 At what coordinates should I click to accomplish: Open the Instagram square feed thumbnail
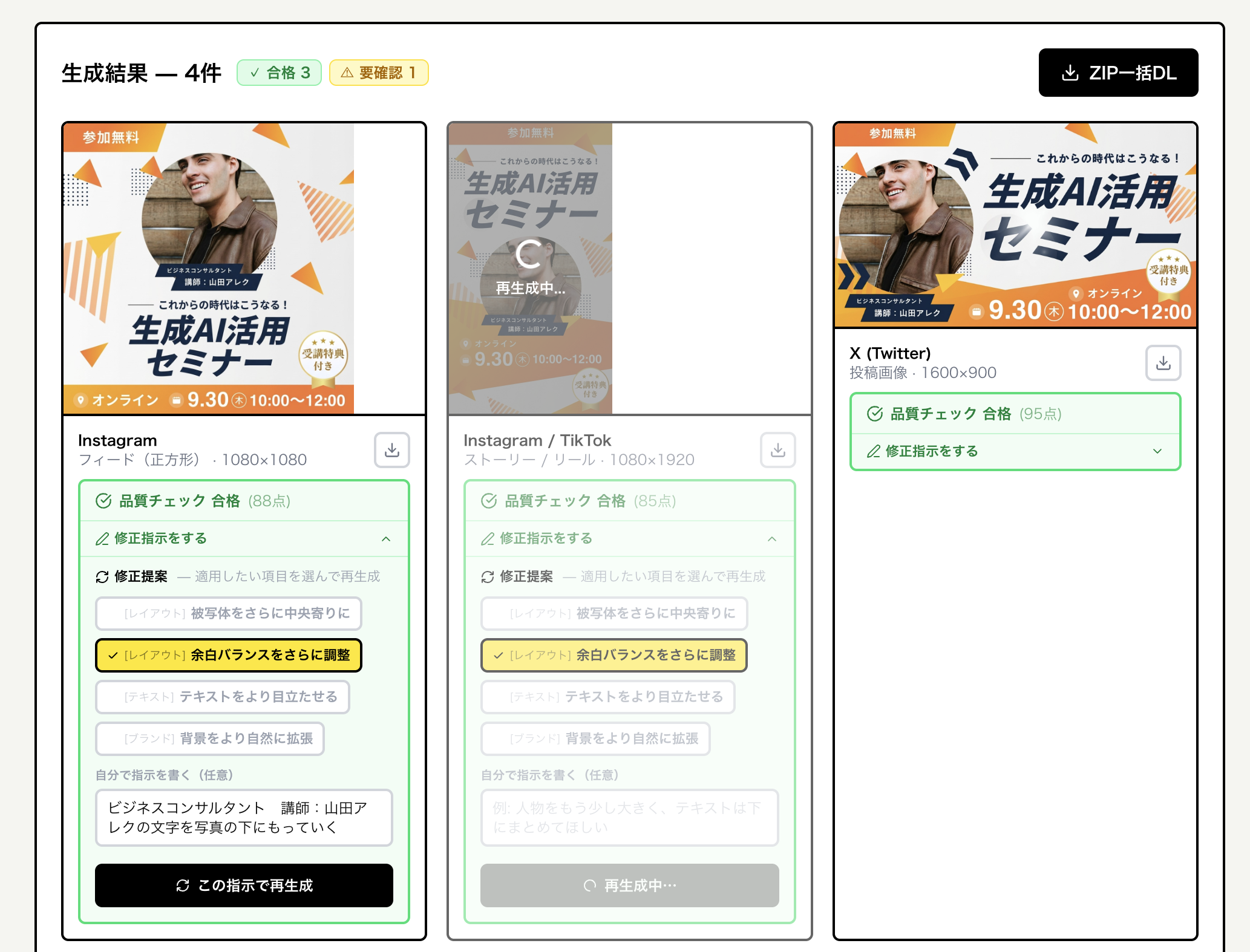coord(209,269)
